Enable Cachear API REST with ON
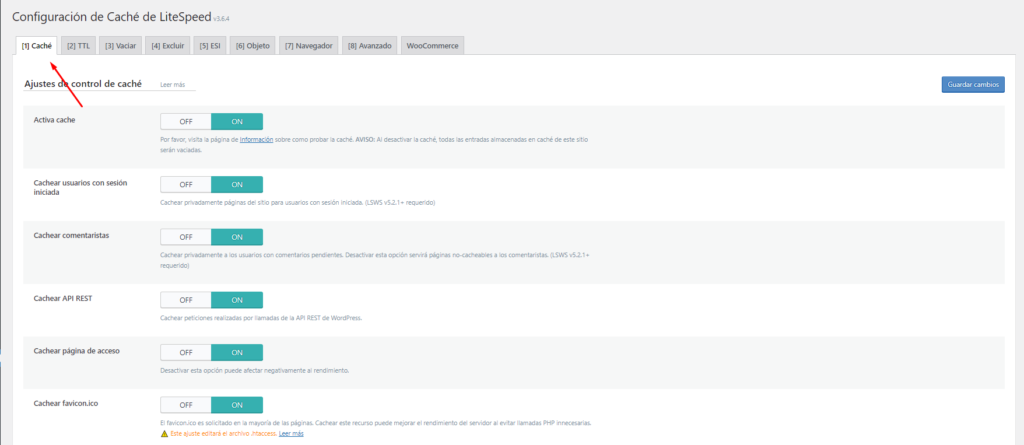The height and width of the screenshot is (445, 1024). pyautogui.click(x=237, y=300)
